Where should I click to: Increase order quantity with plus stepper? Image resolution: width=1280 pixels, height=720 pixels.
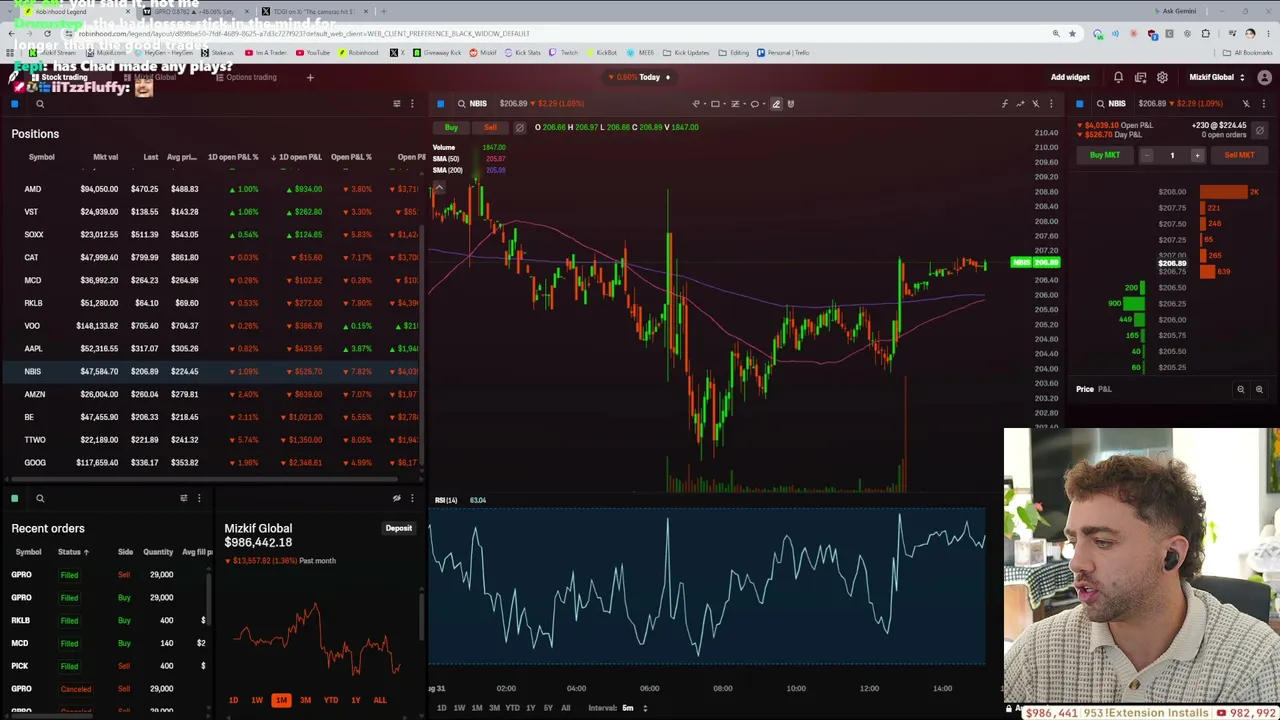1198,155
